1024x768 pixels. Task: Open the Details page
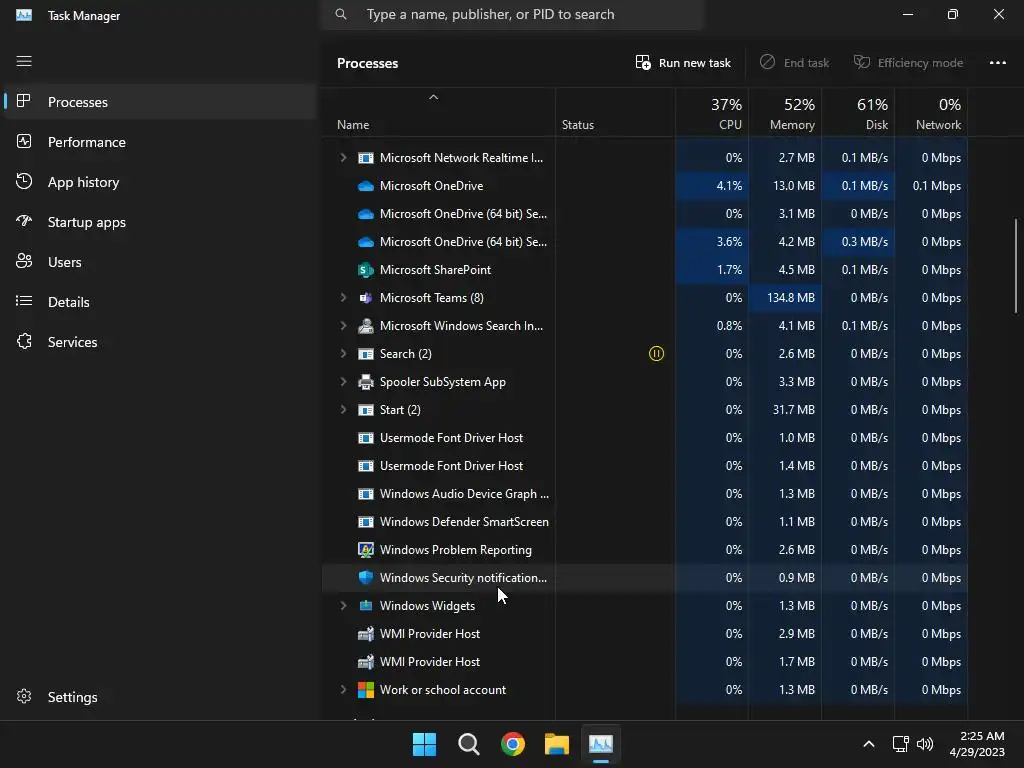pos(159,302)
